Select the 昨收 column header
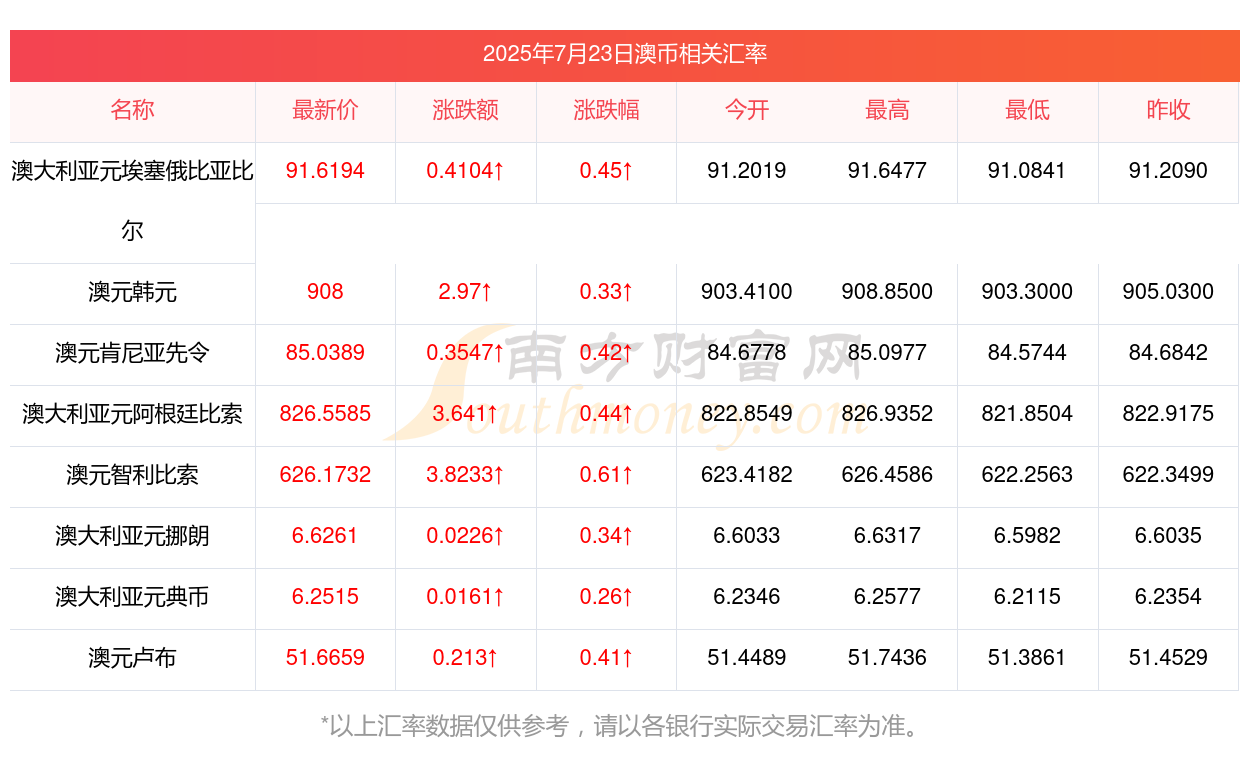Screen dimensions: 1250x757 (x=1168, y=110)
